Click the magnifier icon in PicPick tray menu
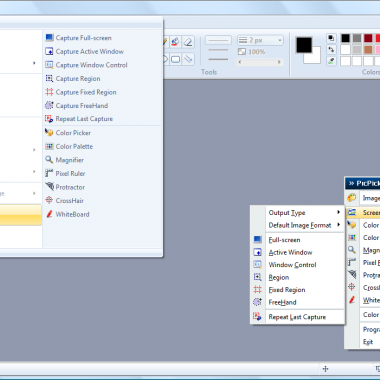Screen dimensions: 380x380 pyautogui.click(x=352, y=250)
